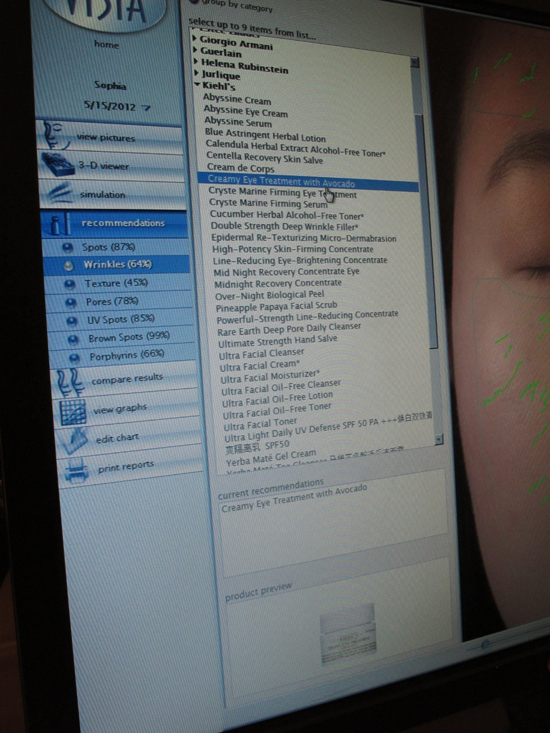Select Epidermal Re-Texturizing Micro-Dermabrasion
The height and width of the screenshot is (733, 550).
click(x=304, y=238)
